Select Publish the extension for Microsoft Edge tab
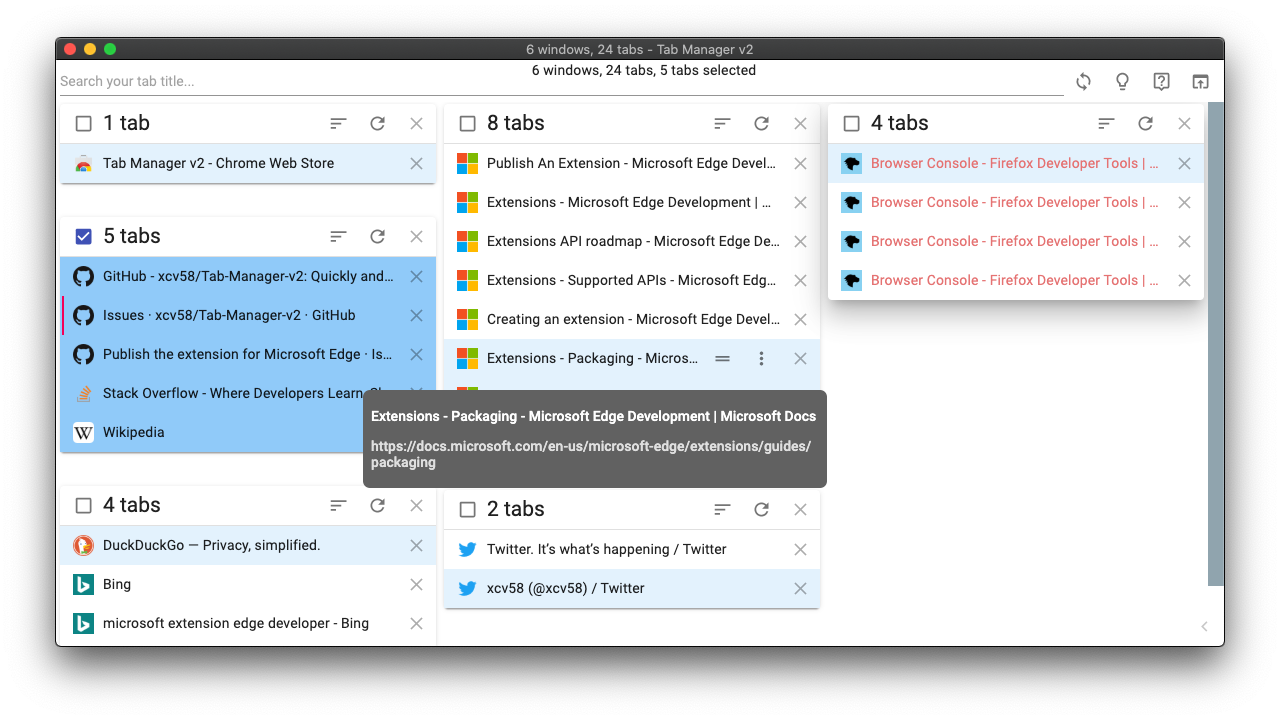Image resolution: width=1280 pixels, height=720 pixels. pos(248,354)
